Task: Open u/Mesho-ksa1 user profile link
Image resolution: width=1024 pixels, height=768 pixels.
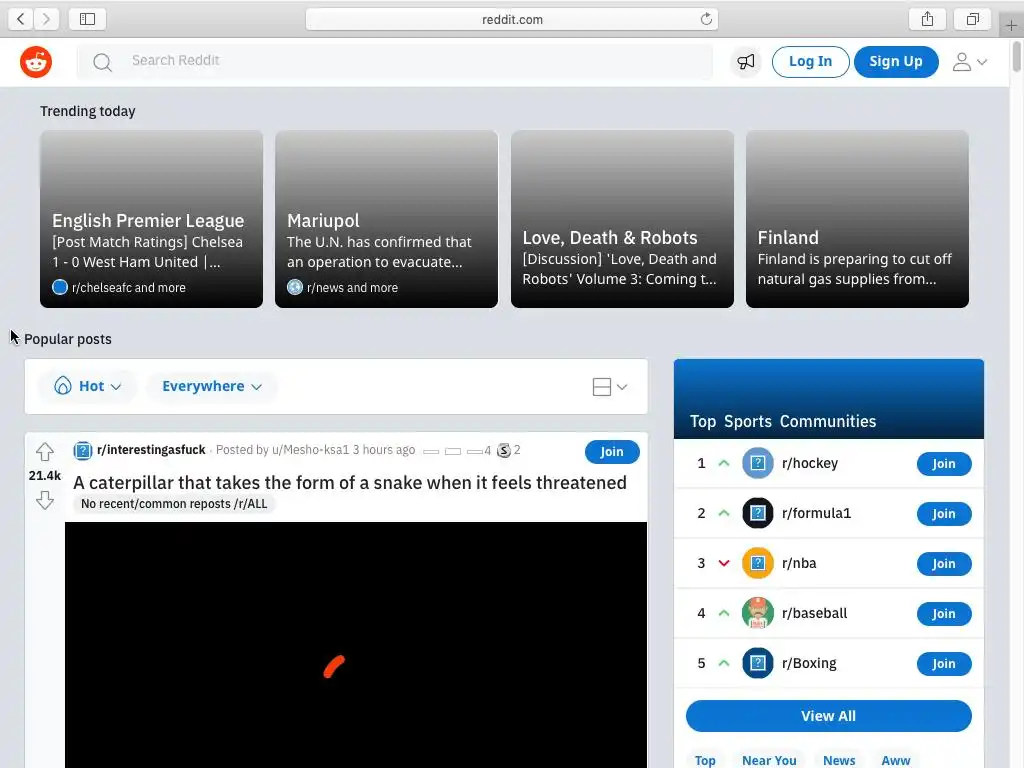Action: pyautogui.click(x=311, y=449)
